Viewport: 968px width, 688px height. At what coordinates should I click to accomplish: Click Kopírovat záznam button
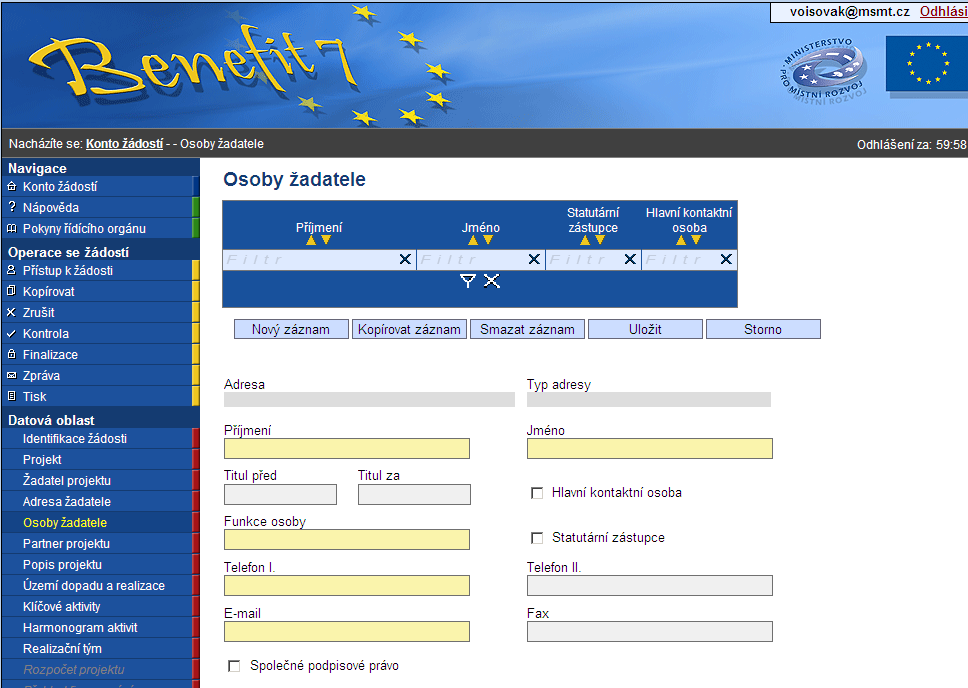point(409,329)
